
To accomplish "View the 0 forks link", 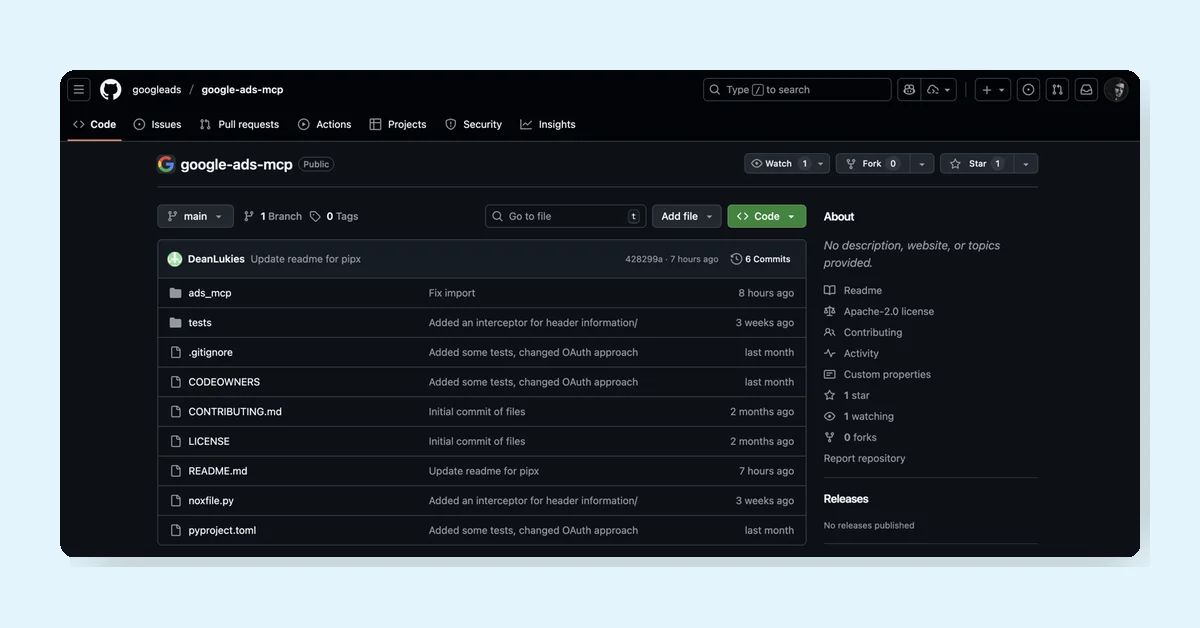I will [850, 438].
